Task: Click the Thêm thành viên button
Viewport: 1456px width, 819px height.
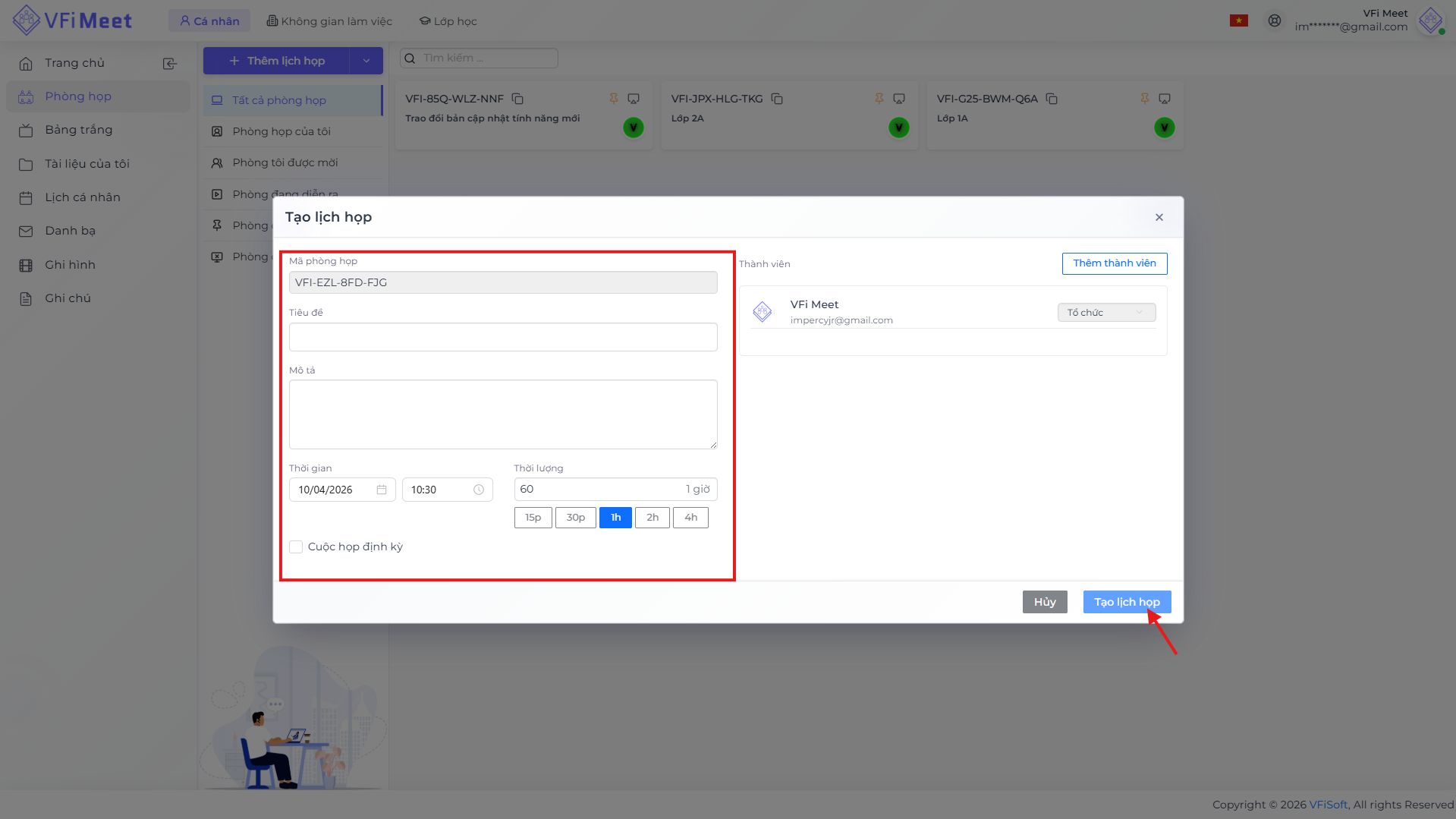Action: [1114, 263]
